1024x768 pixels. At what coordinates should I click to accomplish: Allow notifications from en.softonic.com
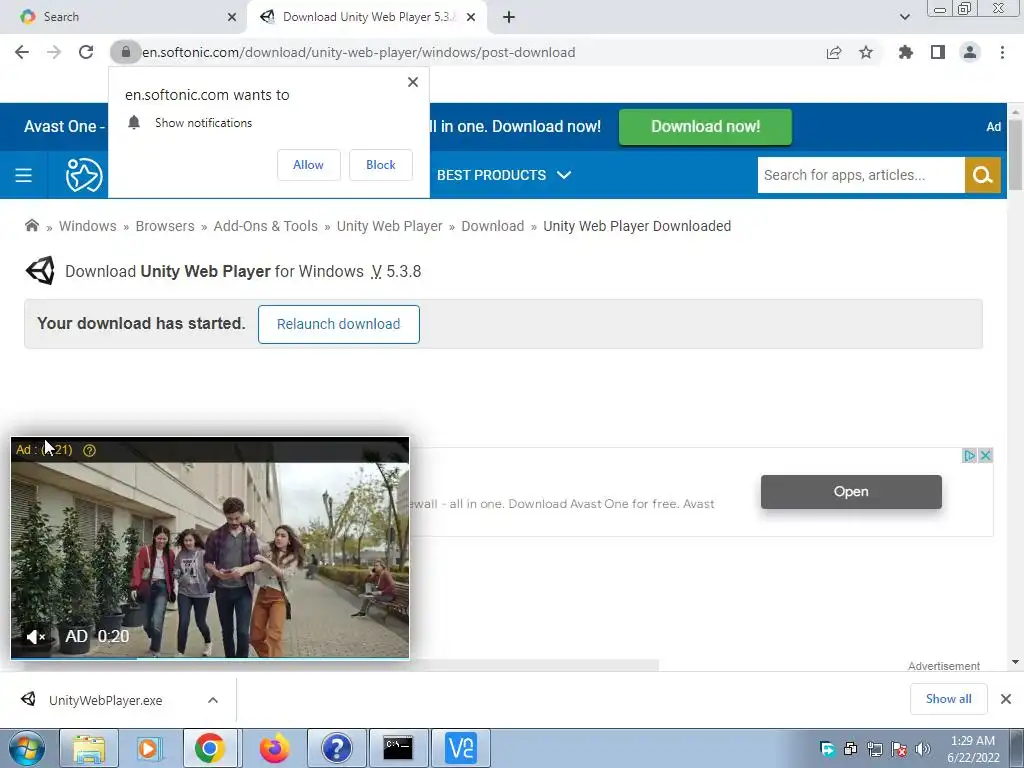pyautogui.click(x=308, y=165)
